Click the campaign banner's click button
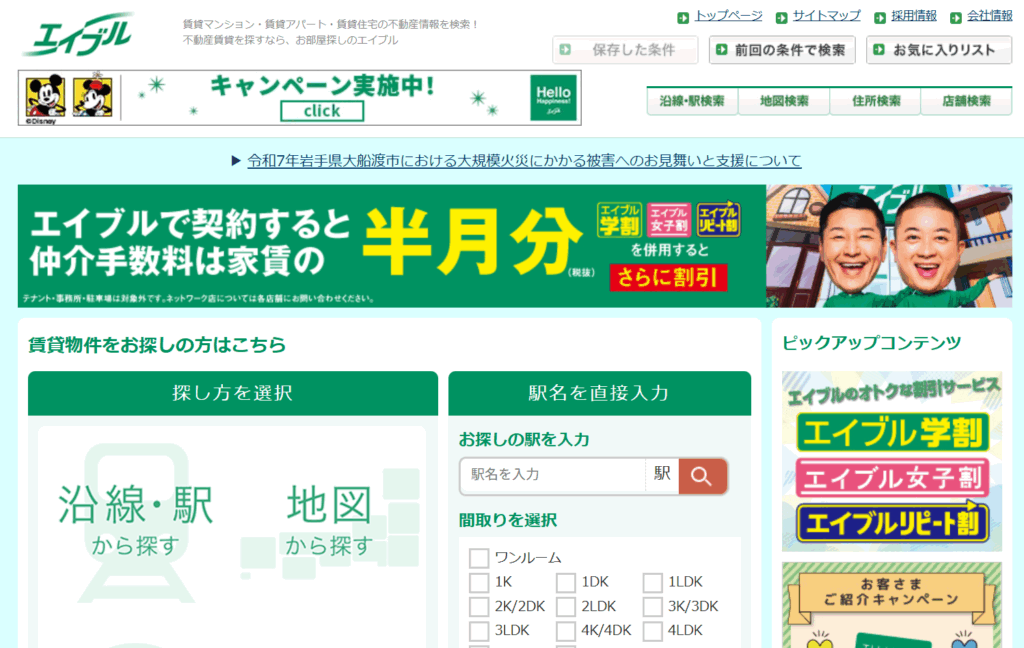1024x648 pixels. pos(322,111)
